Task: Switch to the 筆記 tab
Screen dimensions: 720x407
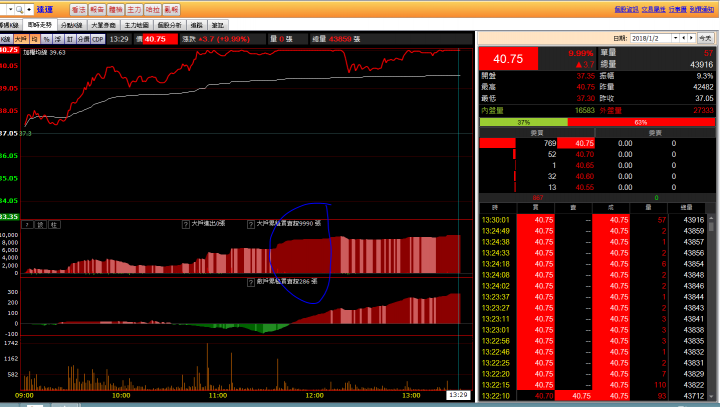Action: coord(218,25)
